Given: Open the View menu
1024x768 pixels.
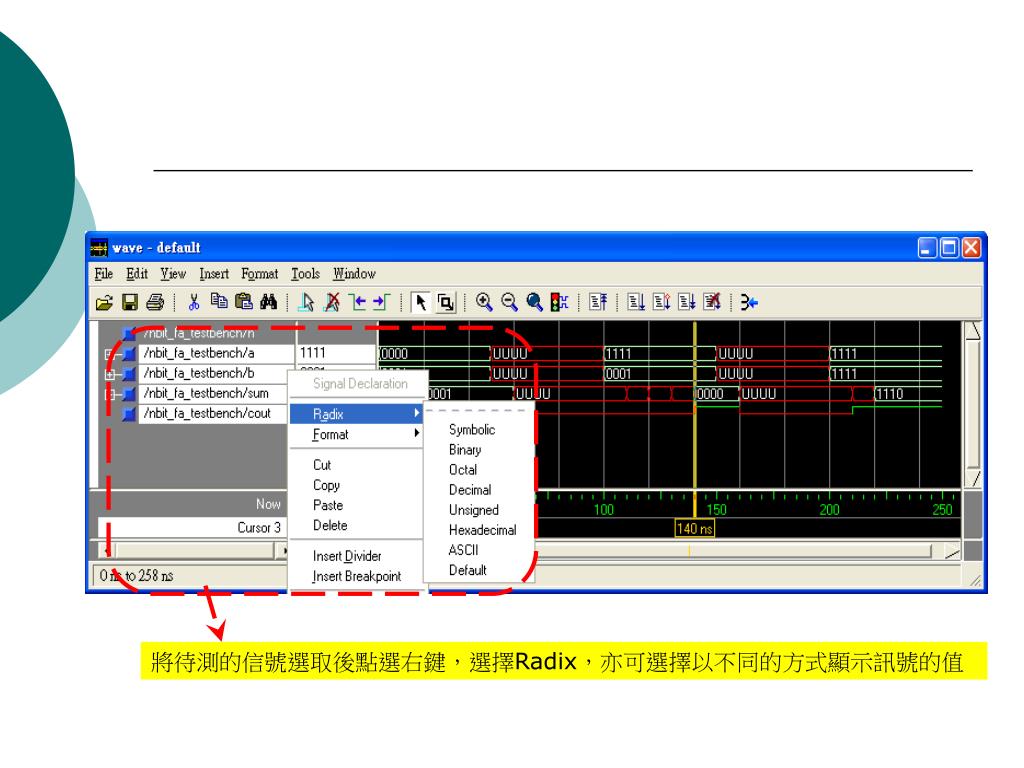Looking at the screenshot, I should point(173,274).
